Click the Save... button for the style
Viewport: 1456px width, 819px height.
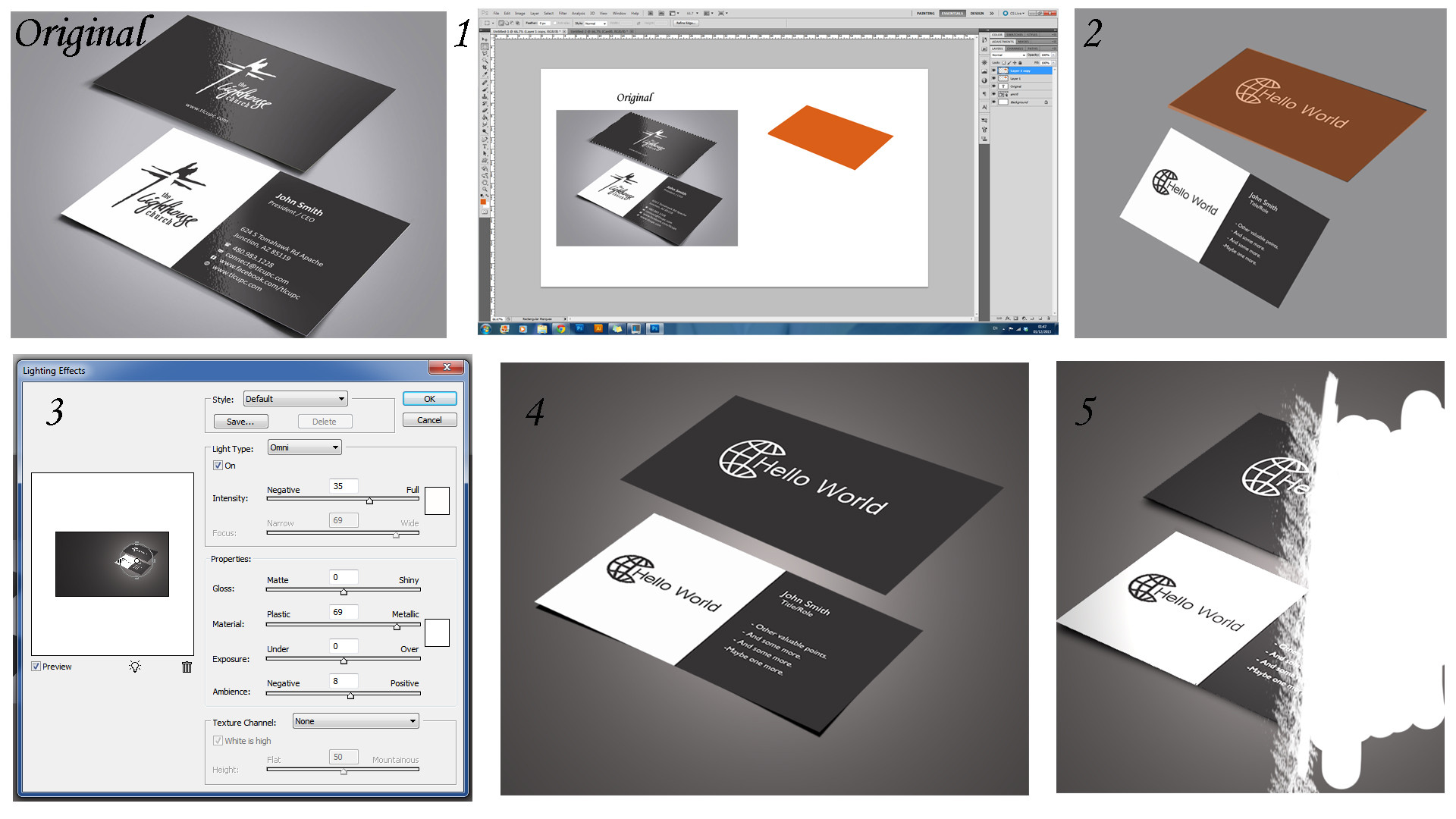tap(240, 422)
